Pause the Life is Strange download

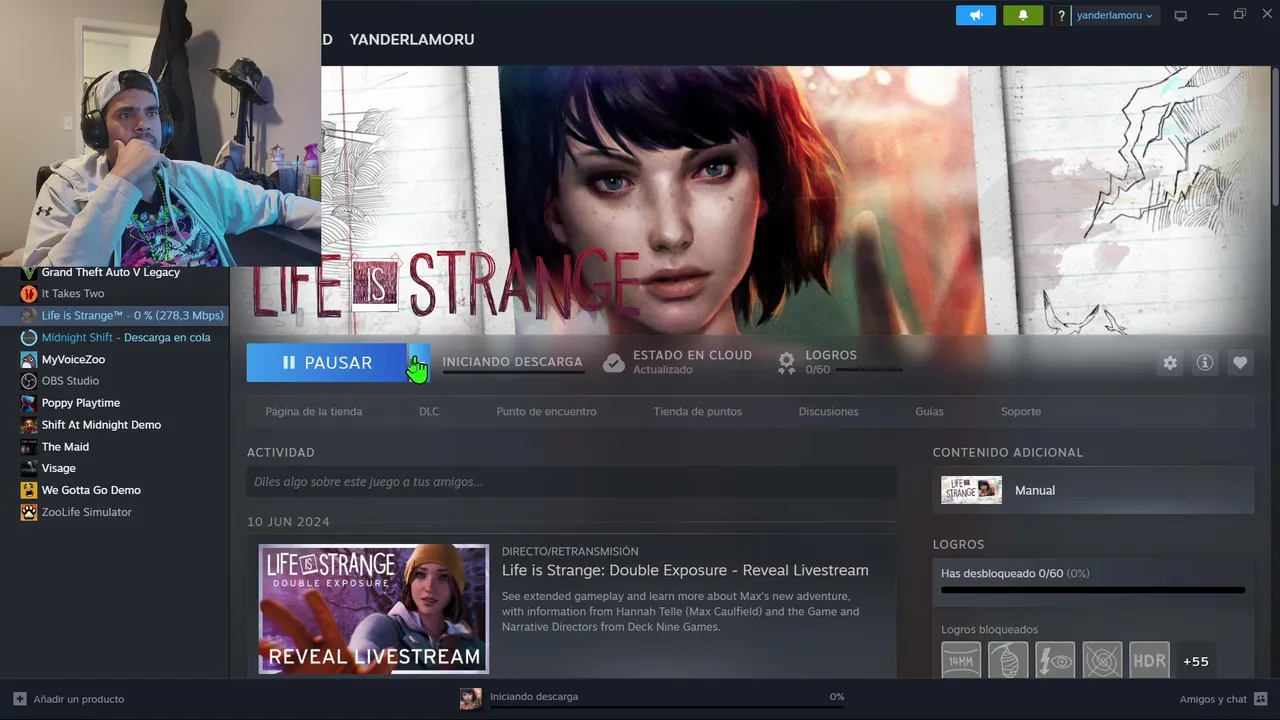click(x=327, y=363)
